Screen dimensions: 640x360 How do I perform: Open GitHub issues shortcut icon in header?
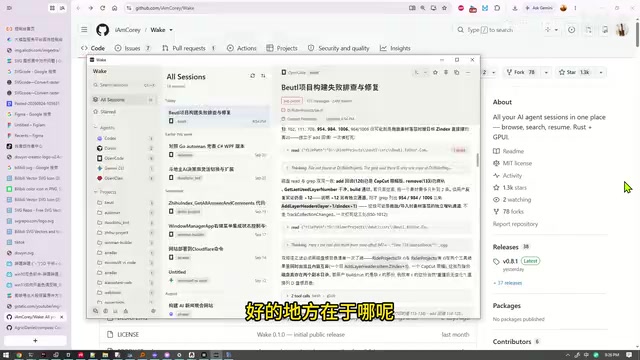point(571,30)
